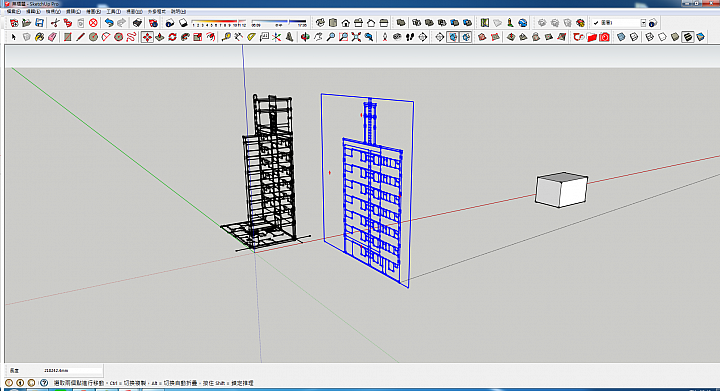Viewport: 720px width, 391px height.
Task: Select the Text label tool
Action: tap(264, 37)
